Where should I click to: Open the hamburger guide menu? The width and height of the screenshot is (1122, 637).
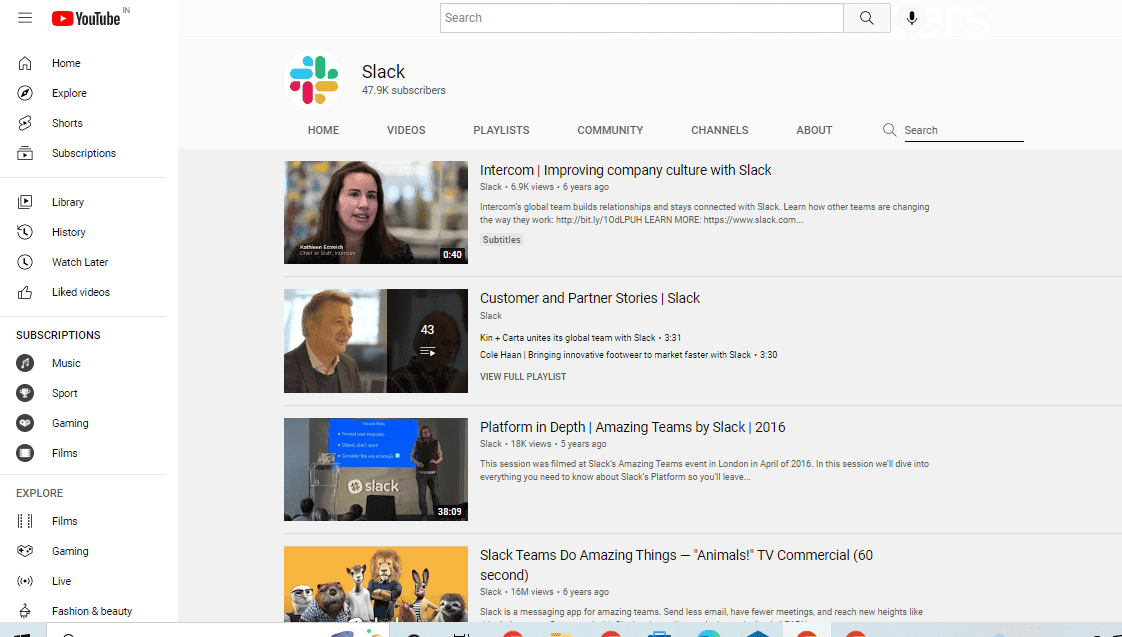(x=25, y=18)
